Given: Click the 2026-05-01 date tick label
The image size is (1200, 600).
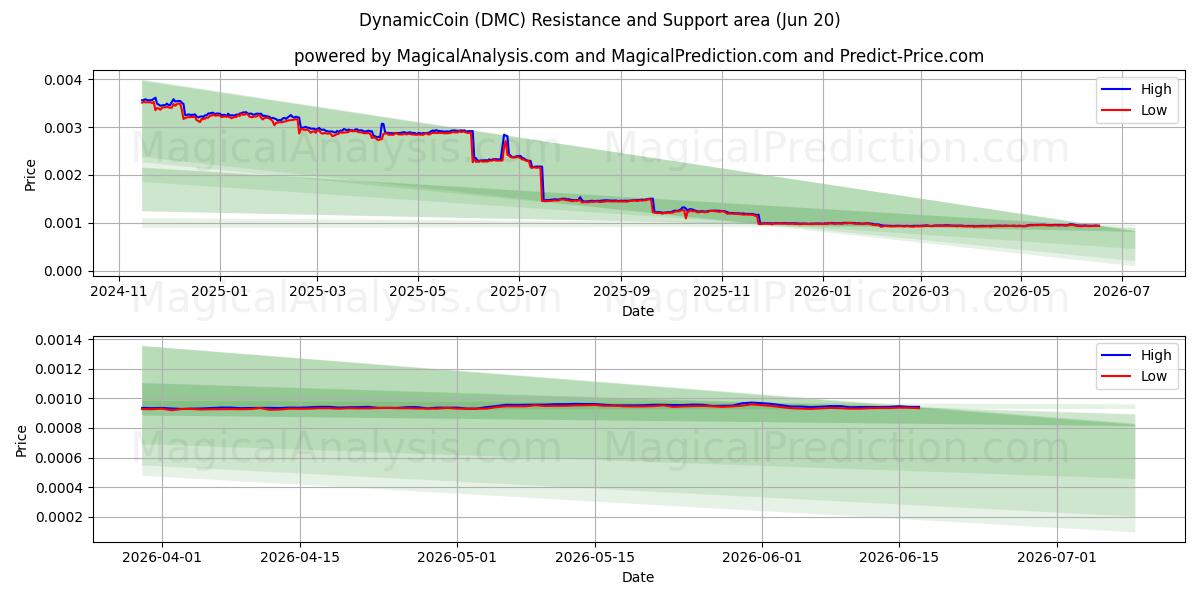Looking at the screenshot, I should 457,557.
